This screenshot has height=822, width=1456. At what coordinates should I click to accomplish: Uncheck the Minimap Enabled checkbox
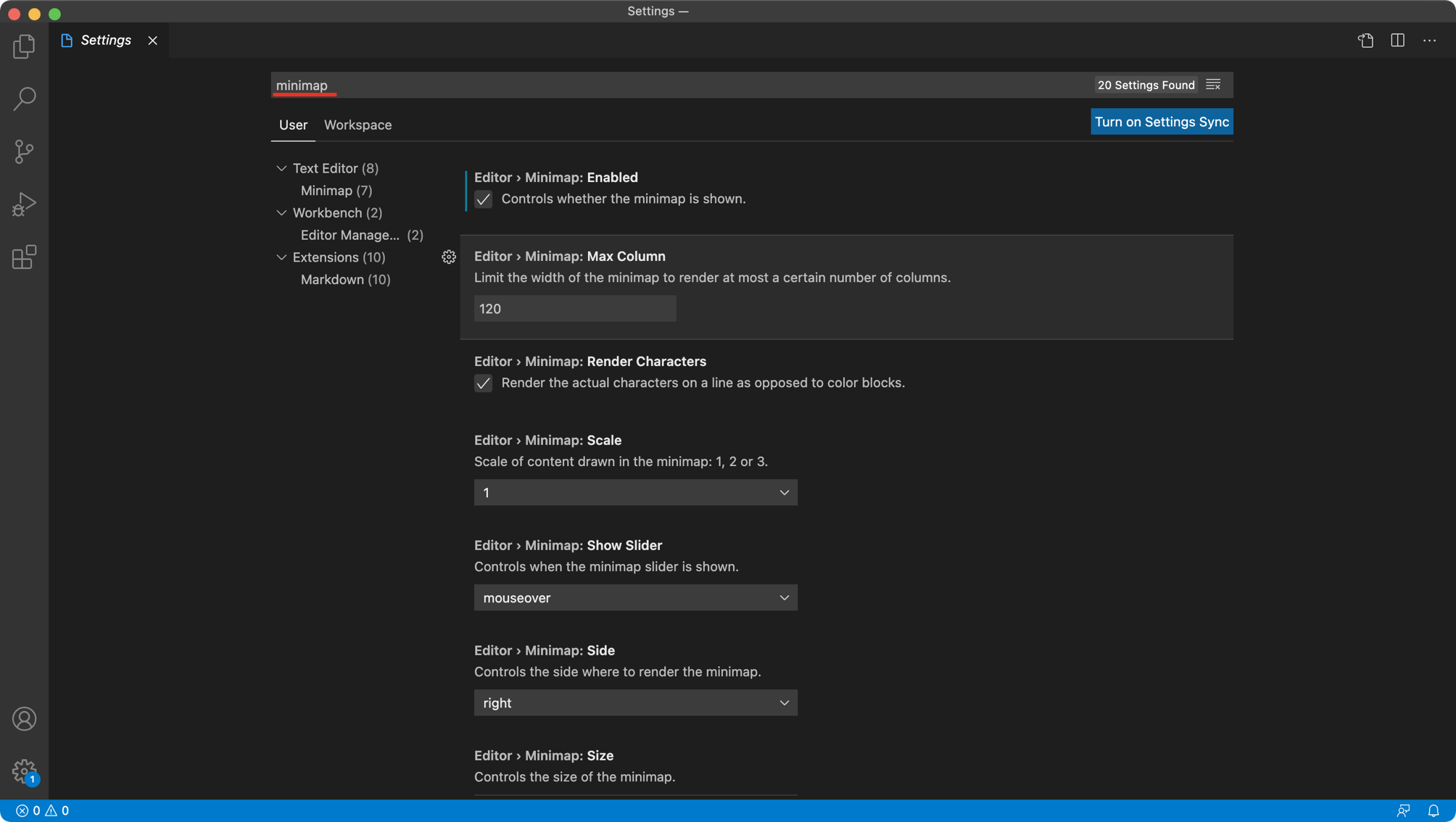tap(483, 199)
